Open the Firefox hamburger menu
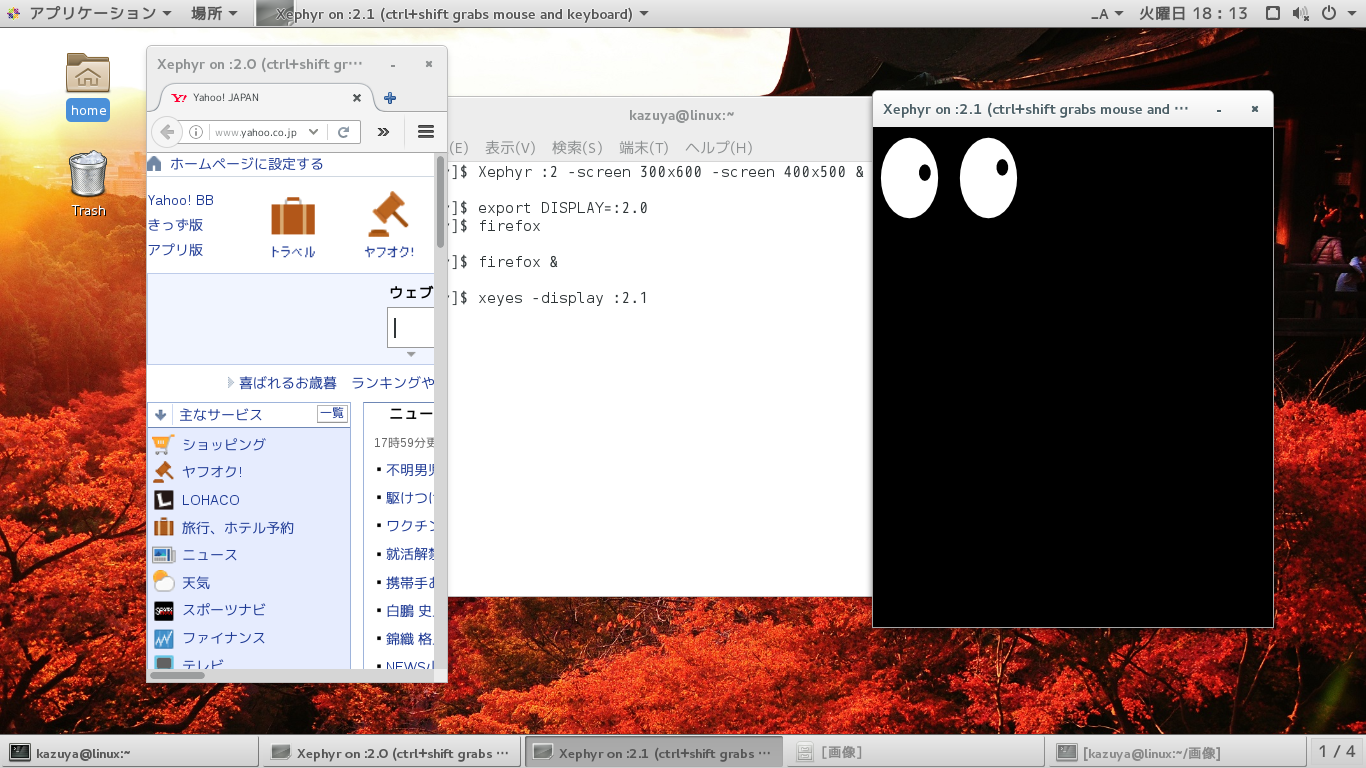 pos(425,131)
